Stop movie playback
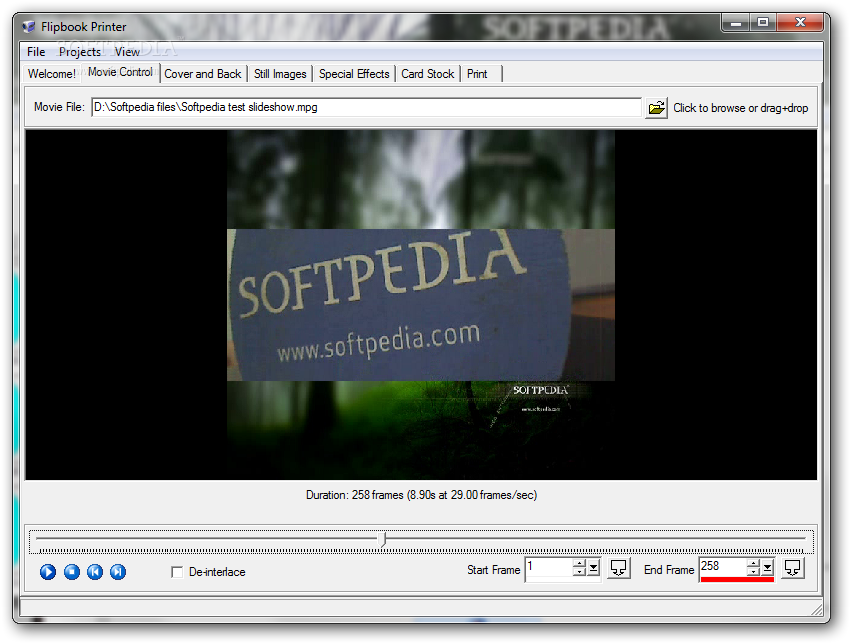851x644 pixels. pos(72,572)
